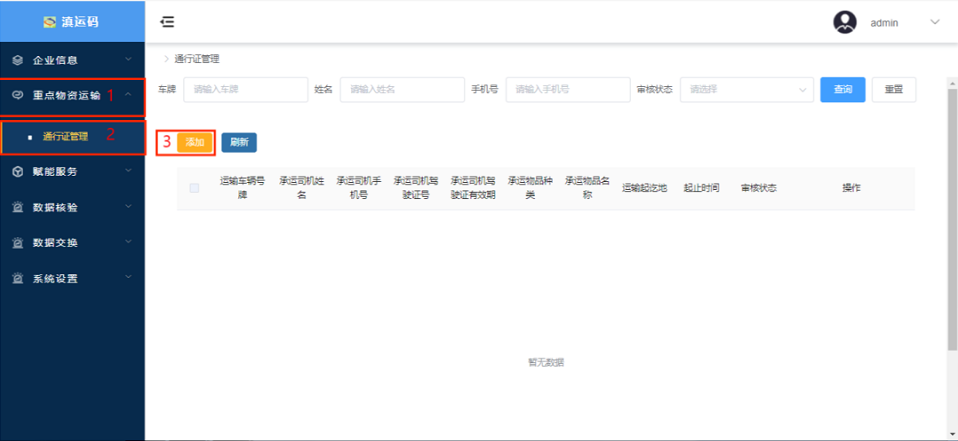
Task: Focus the 车牌 input field
Action: (x=245, y=90)
